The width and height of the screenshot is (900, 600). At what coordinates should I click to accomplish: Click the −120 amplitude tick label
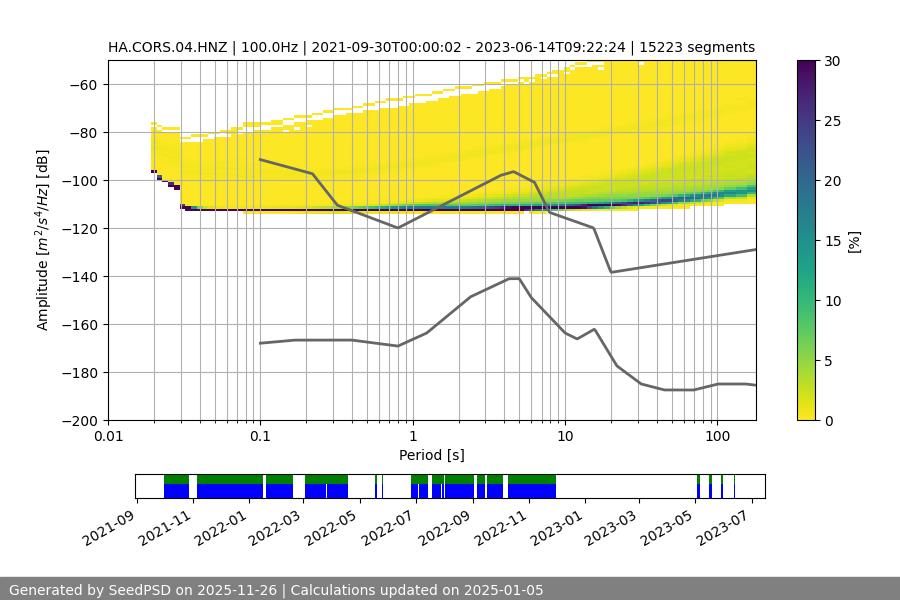coord(79,229)
